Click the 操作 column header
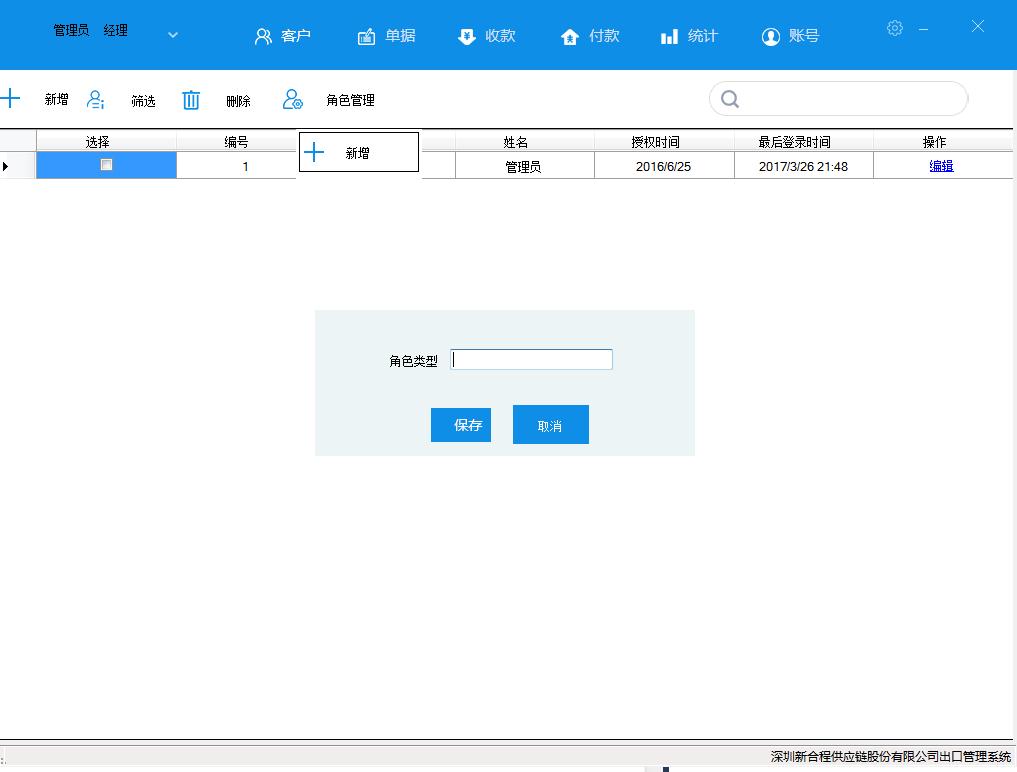 tap(943, 141)
